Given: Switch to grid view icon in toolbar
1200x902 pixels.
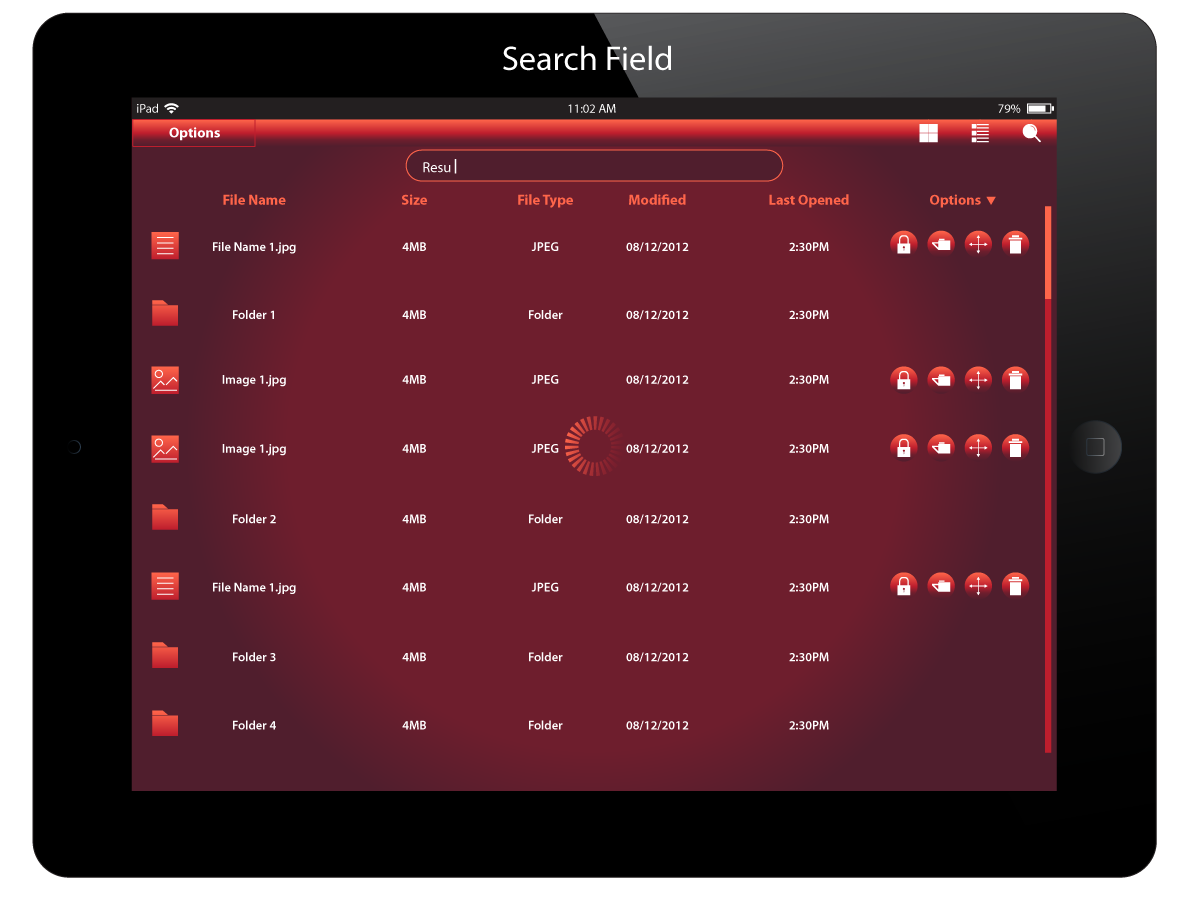Looking at the screenshot, I should click(929, 133).
